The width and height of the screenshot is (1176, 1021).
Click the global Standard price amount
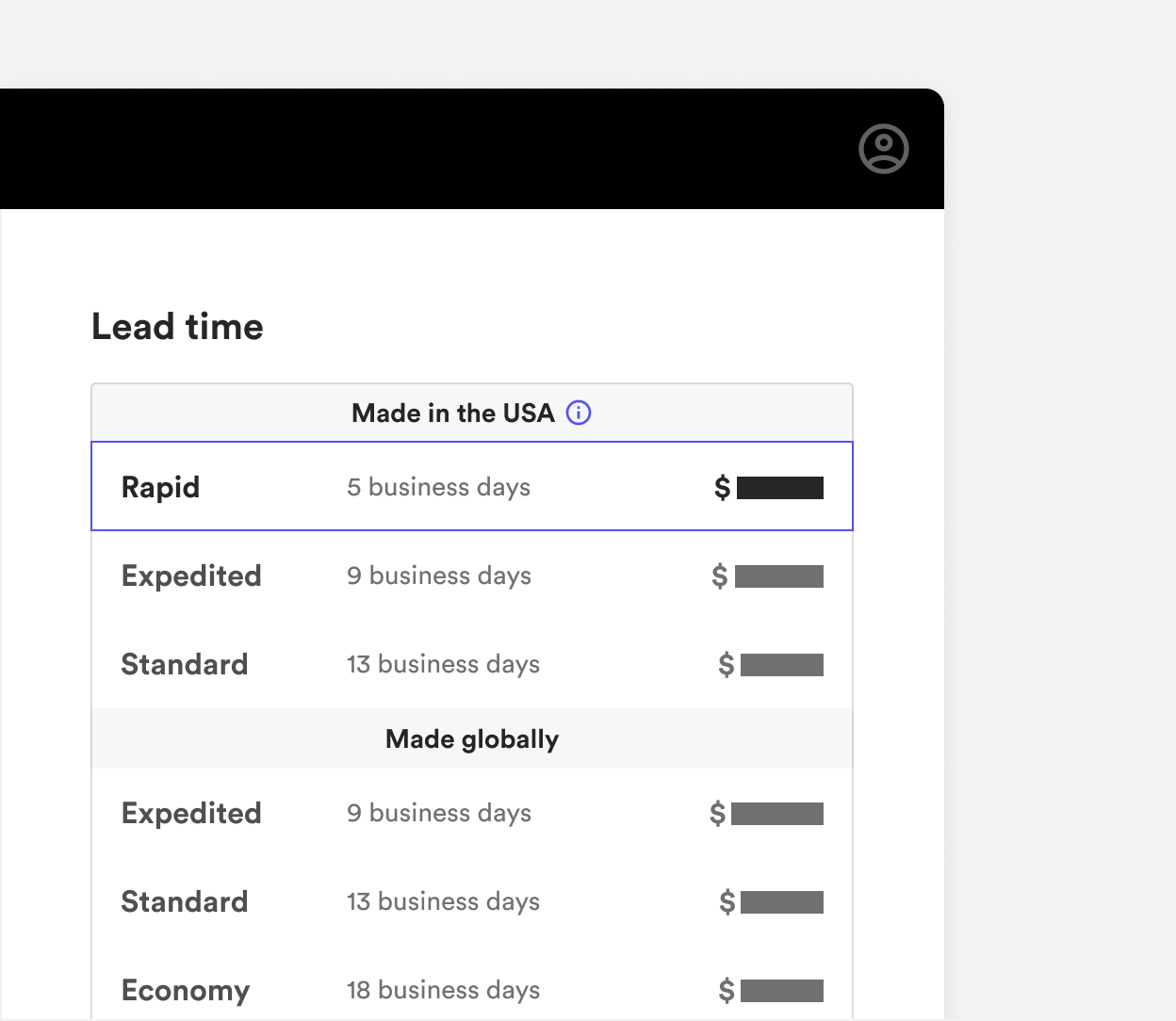(771, 901)
